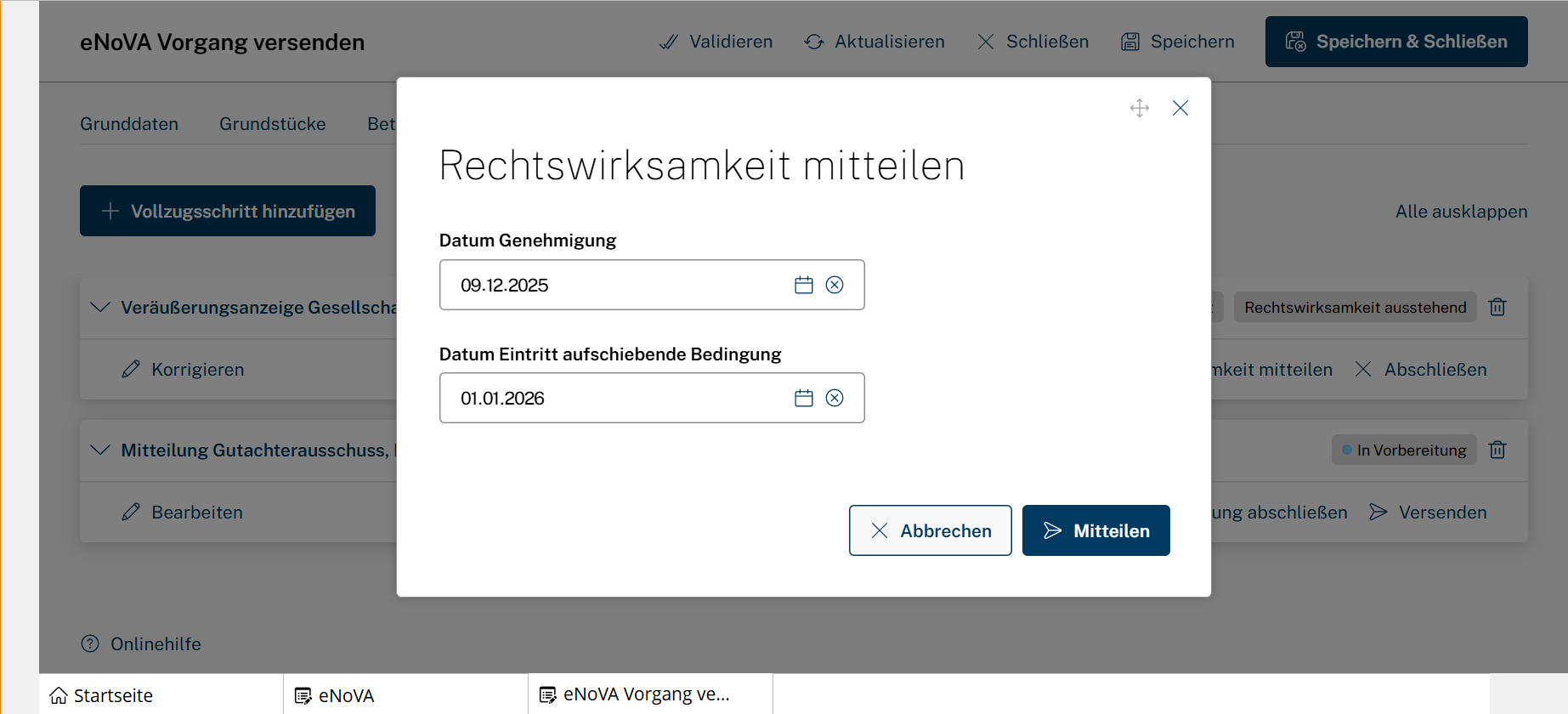Click Validieren in the top toolbar
The height and width of the screenshot is (714, 1568).
pyautogui.click(x=716, y=42)
